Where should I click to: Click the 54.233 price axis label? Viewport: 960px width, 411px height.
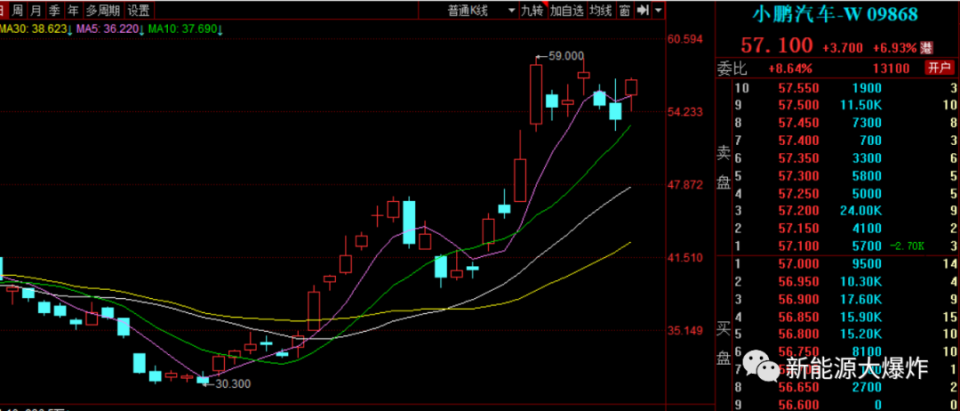pyautogui.click(x=686, y=111)
